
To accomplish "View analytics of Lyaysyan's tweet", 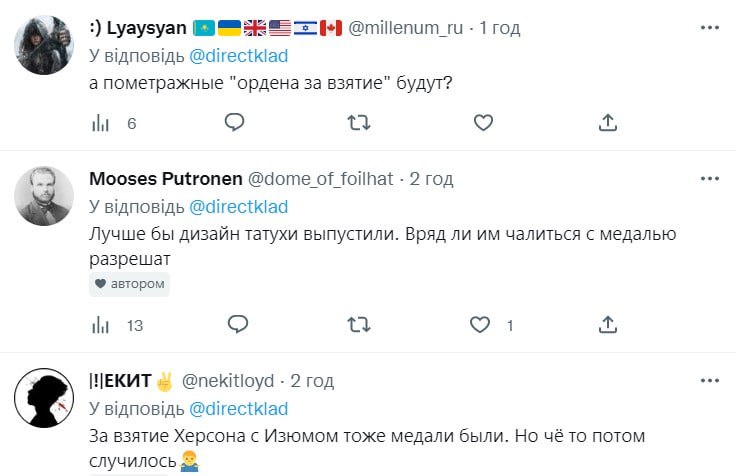I will pyautogui.click(x=101, y=123).
